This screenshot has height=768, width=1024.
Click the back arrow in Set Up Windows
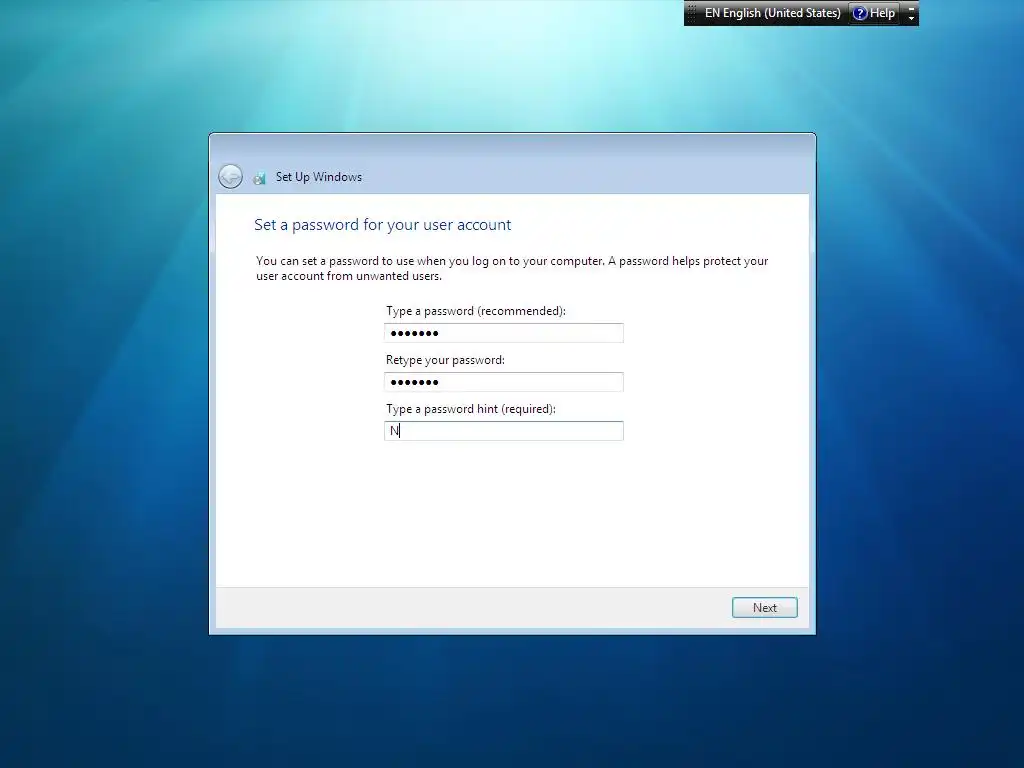point(230,176)
